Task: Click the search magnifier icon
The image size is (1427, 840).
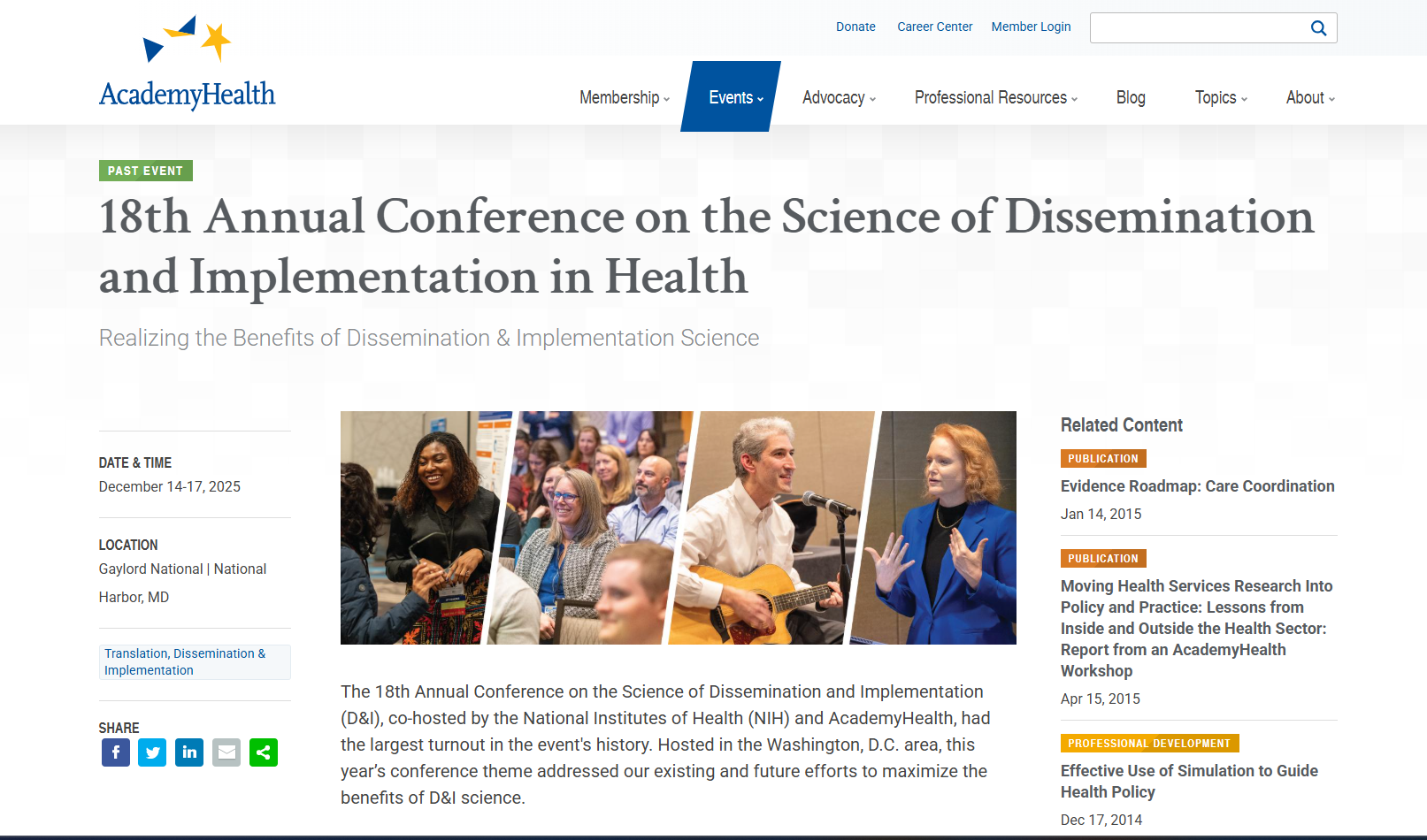Action: point(1318,28)
